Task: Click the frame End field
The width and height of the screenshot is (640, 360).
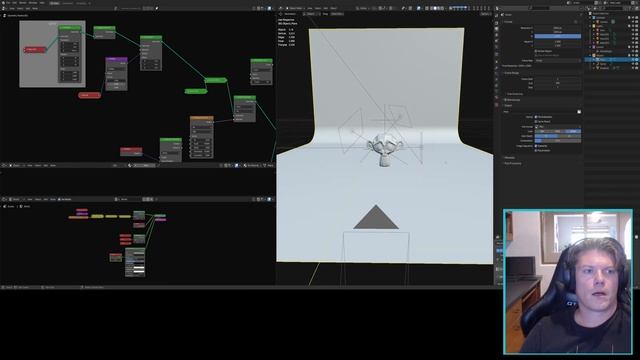Action: [558, 83]
